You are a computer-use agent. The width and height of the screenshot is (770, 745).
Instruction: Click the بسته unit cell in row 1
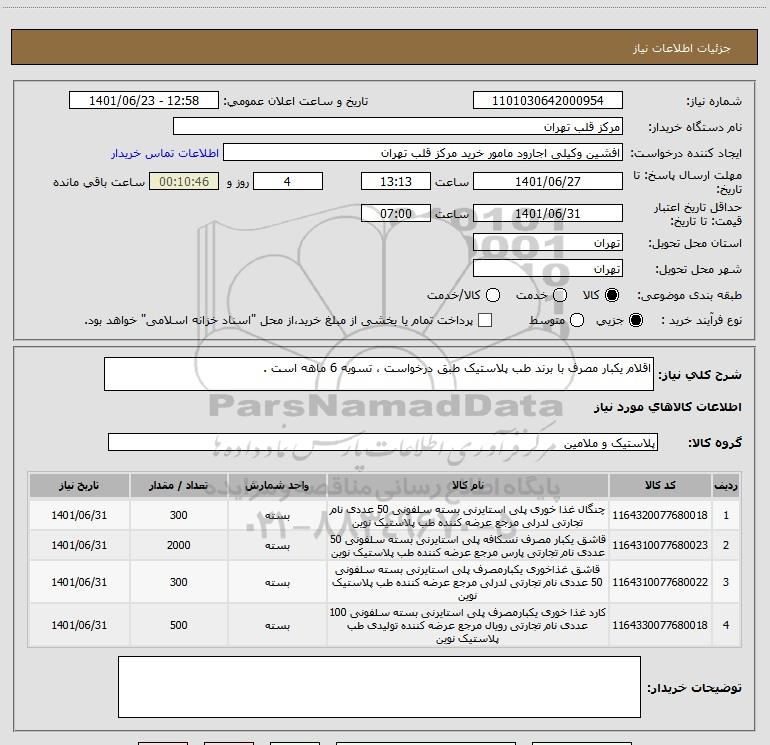pos(277,515)
